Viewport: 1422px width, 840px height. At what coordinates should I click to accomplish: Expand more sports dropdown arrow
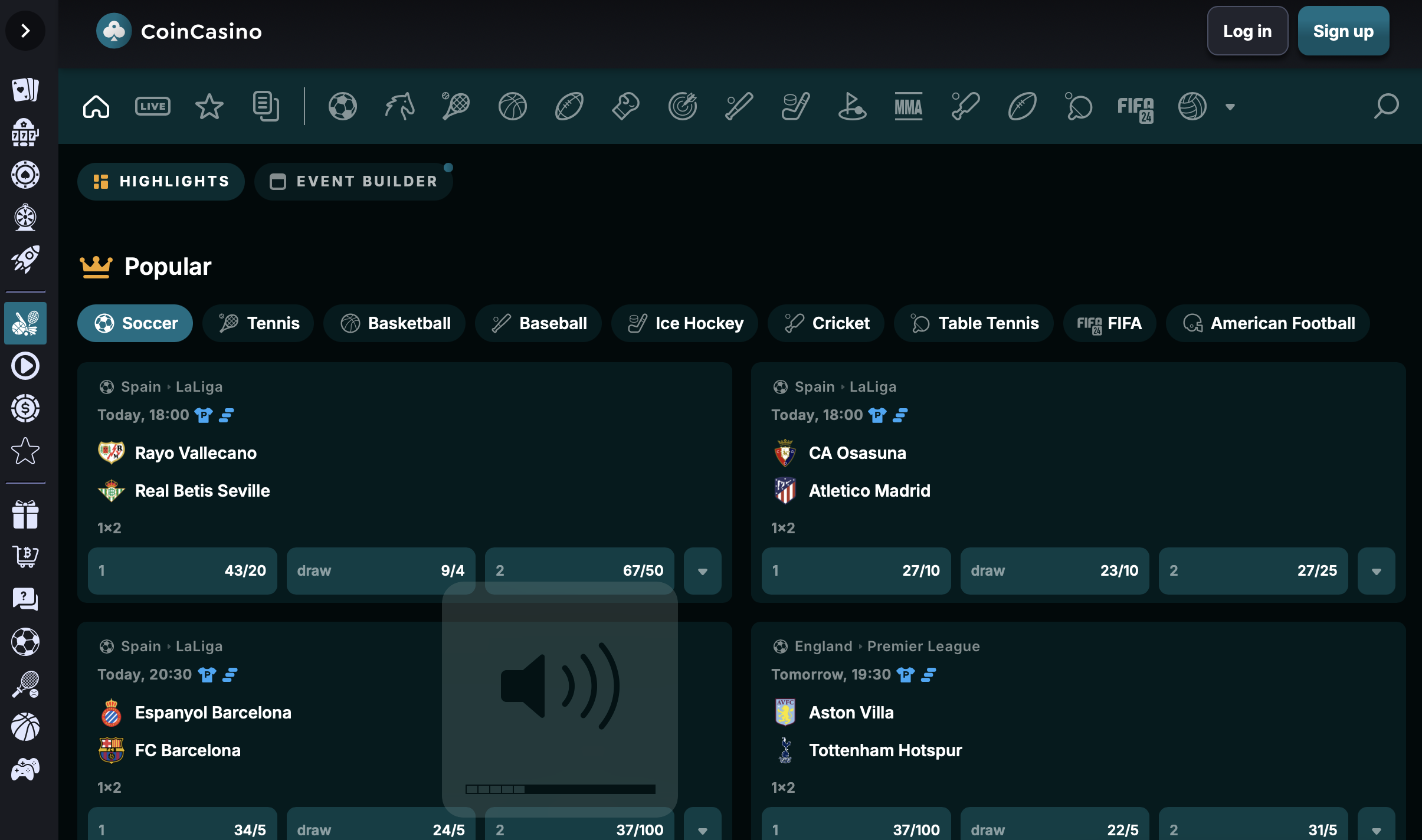(x=1230, y=107)
